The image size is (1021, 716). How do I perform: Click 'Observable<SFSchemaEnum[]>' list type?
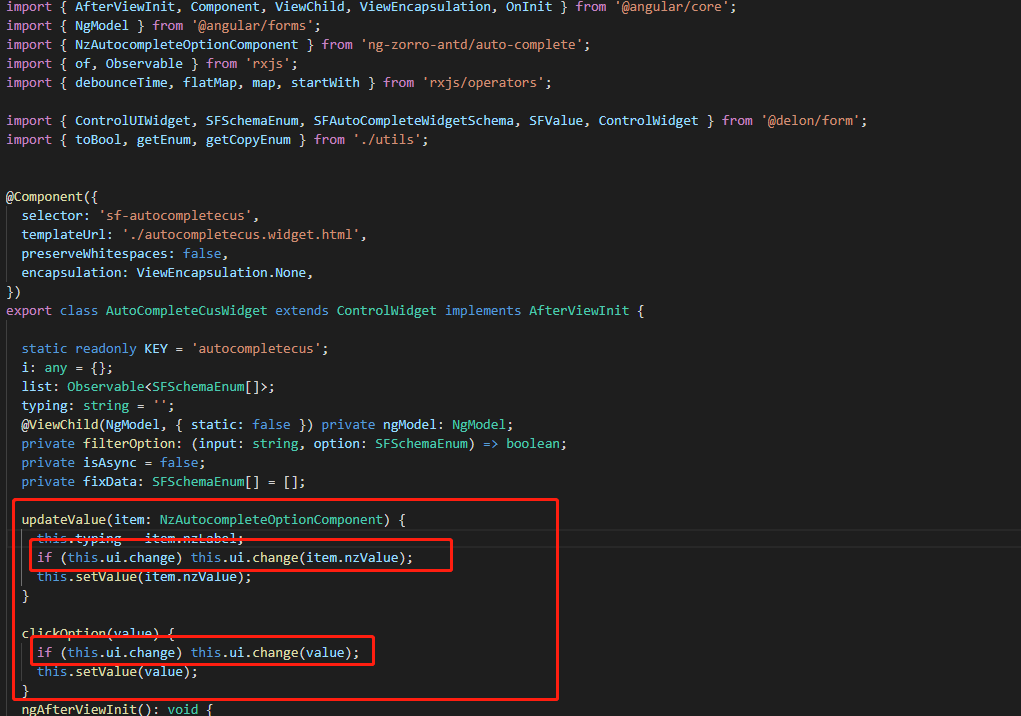tap(167, 387)
